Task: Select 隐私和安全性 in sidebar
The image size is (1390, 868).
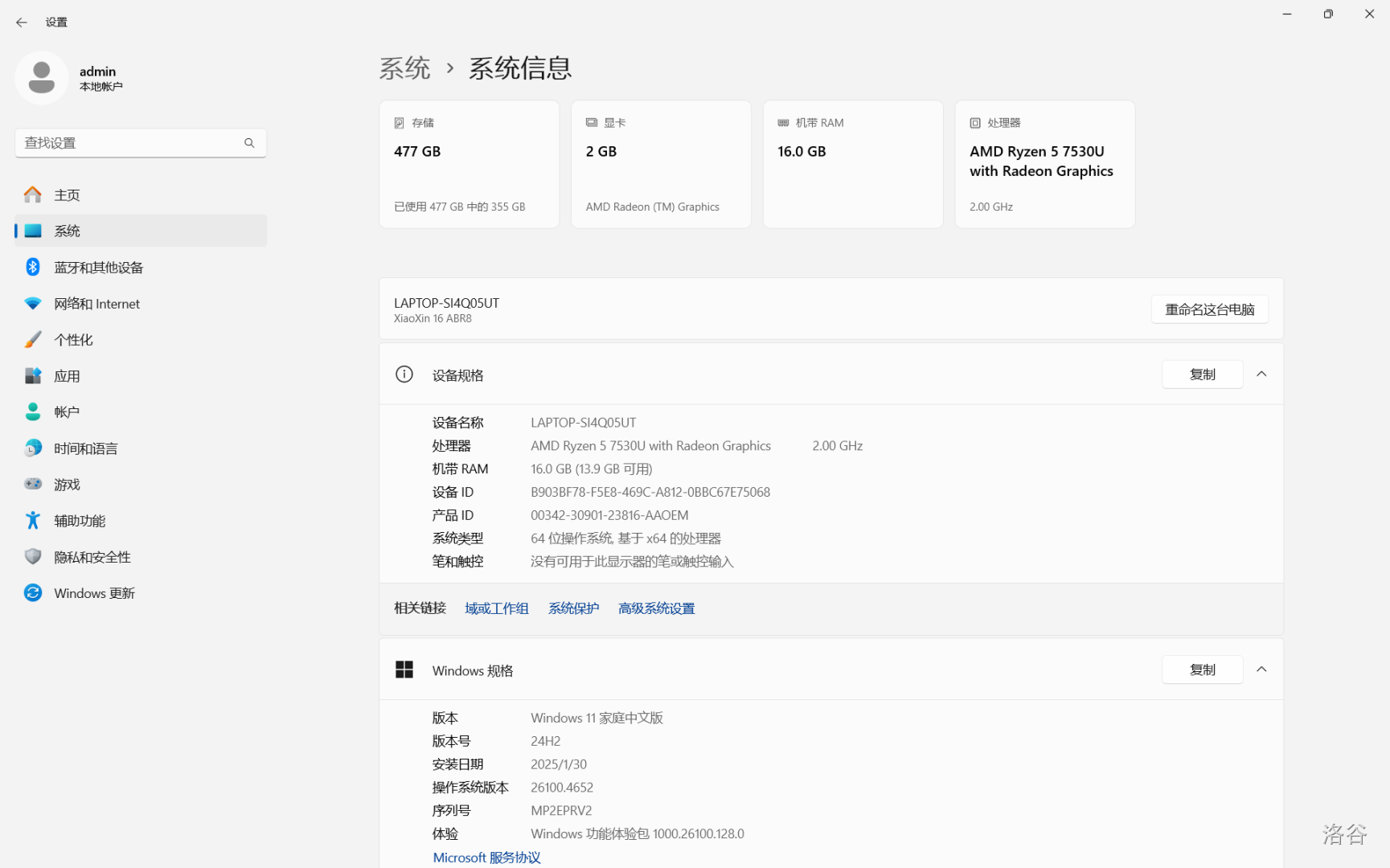Action: pyautogui.click(x=92, y=557)
